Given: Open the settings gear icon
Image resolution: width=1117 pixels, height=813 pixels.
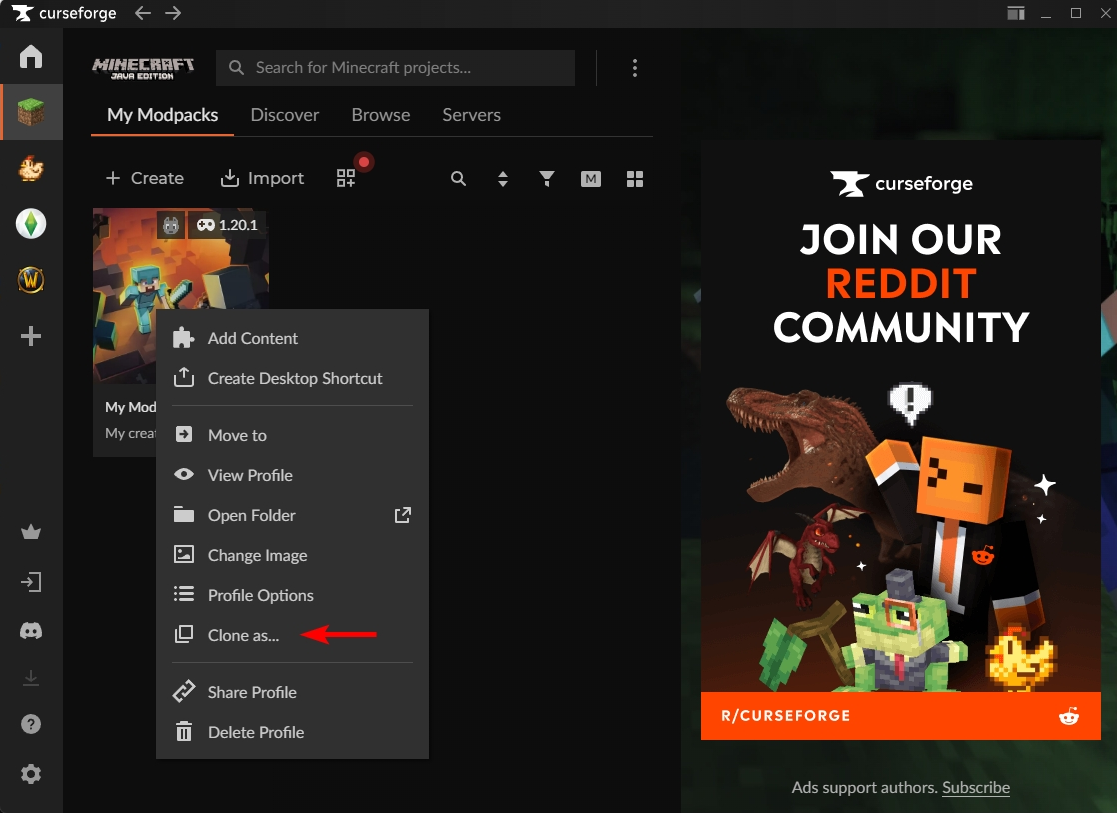Looking at the screenshot, I should (x=31, y=774).
